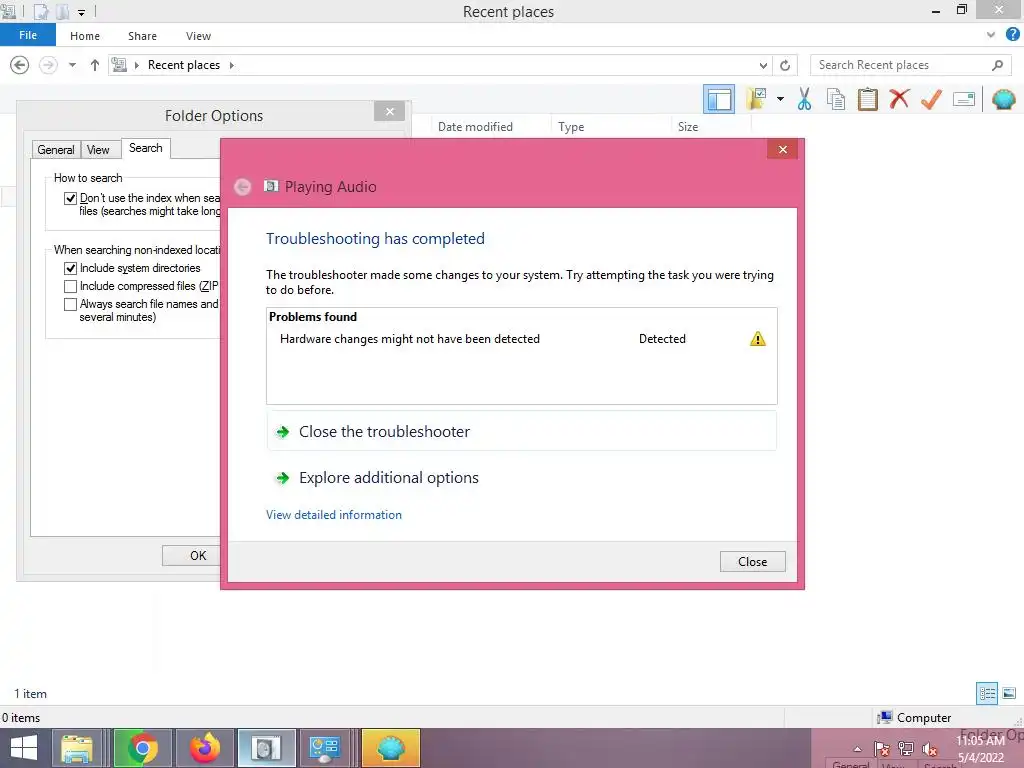Click the orange checkmark Properties icon
The height and width of the screenshot is (768, 1024).
point(931,99)
